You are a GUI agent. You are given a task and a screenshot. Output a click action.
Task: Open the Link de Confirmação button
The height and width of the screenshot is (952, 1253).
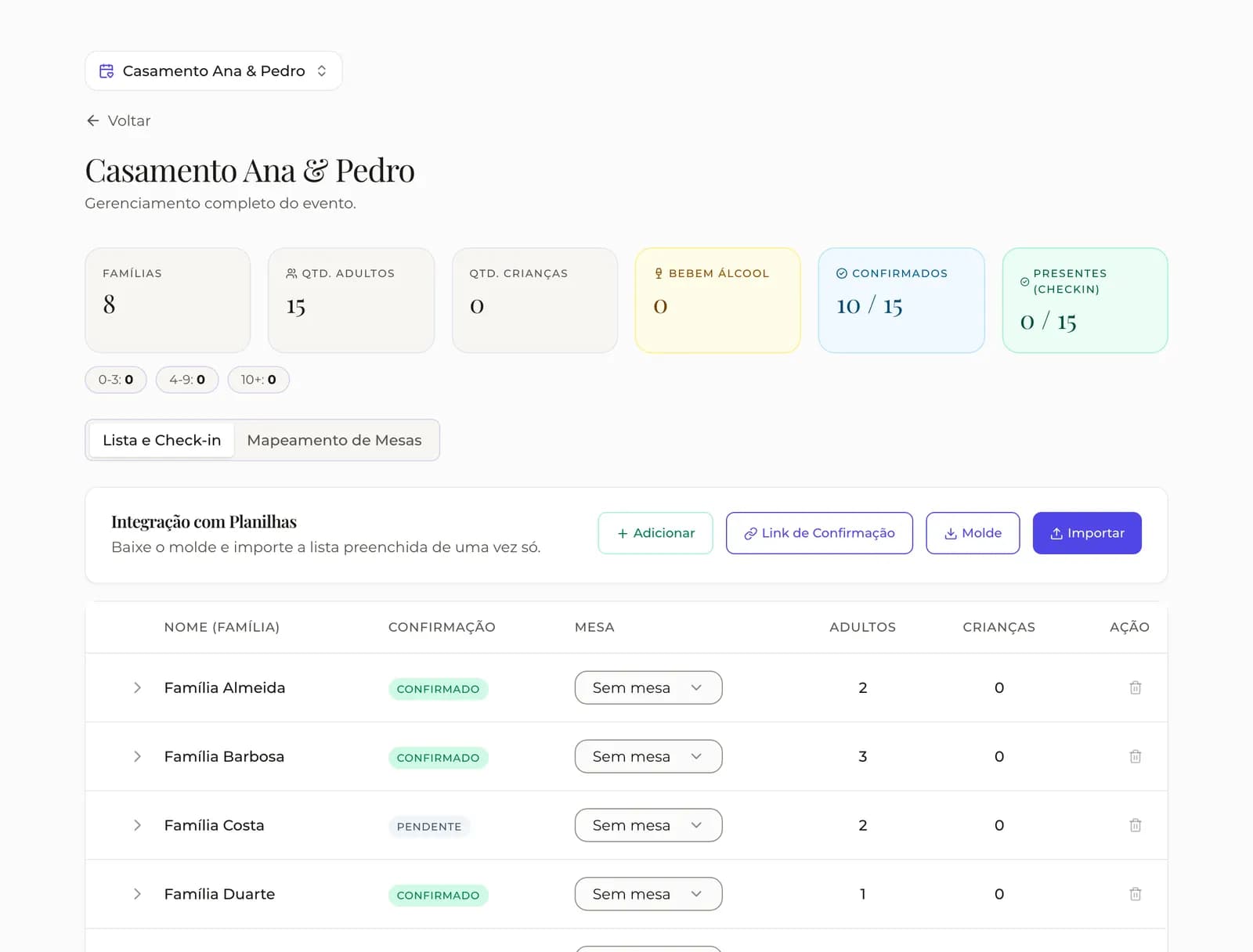pyautogui.click(x=819, y=533)
